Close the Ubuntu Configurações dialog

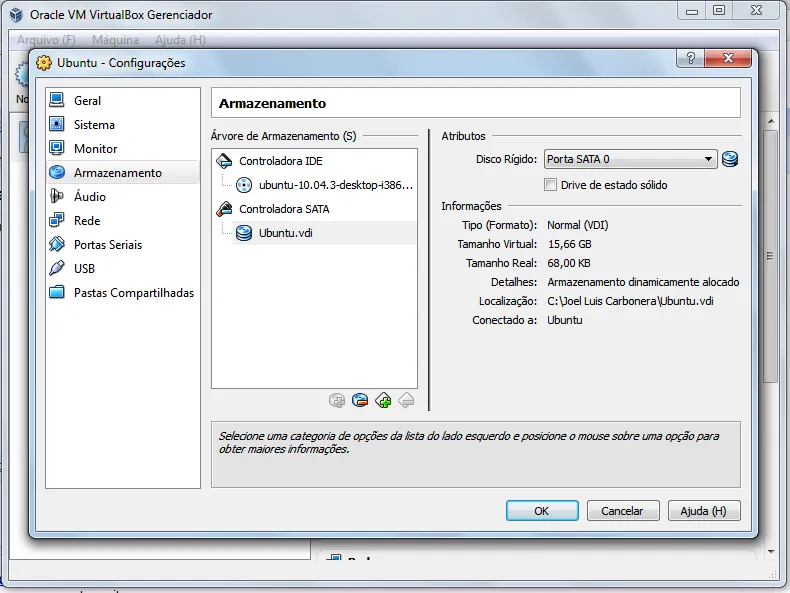coord(728,58)
